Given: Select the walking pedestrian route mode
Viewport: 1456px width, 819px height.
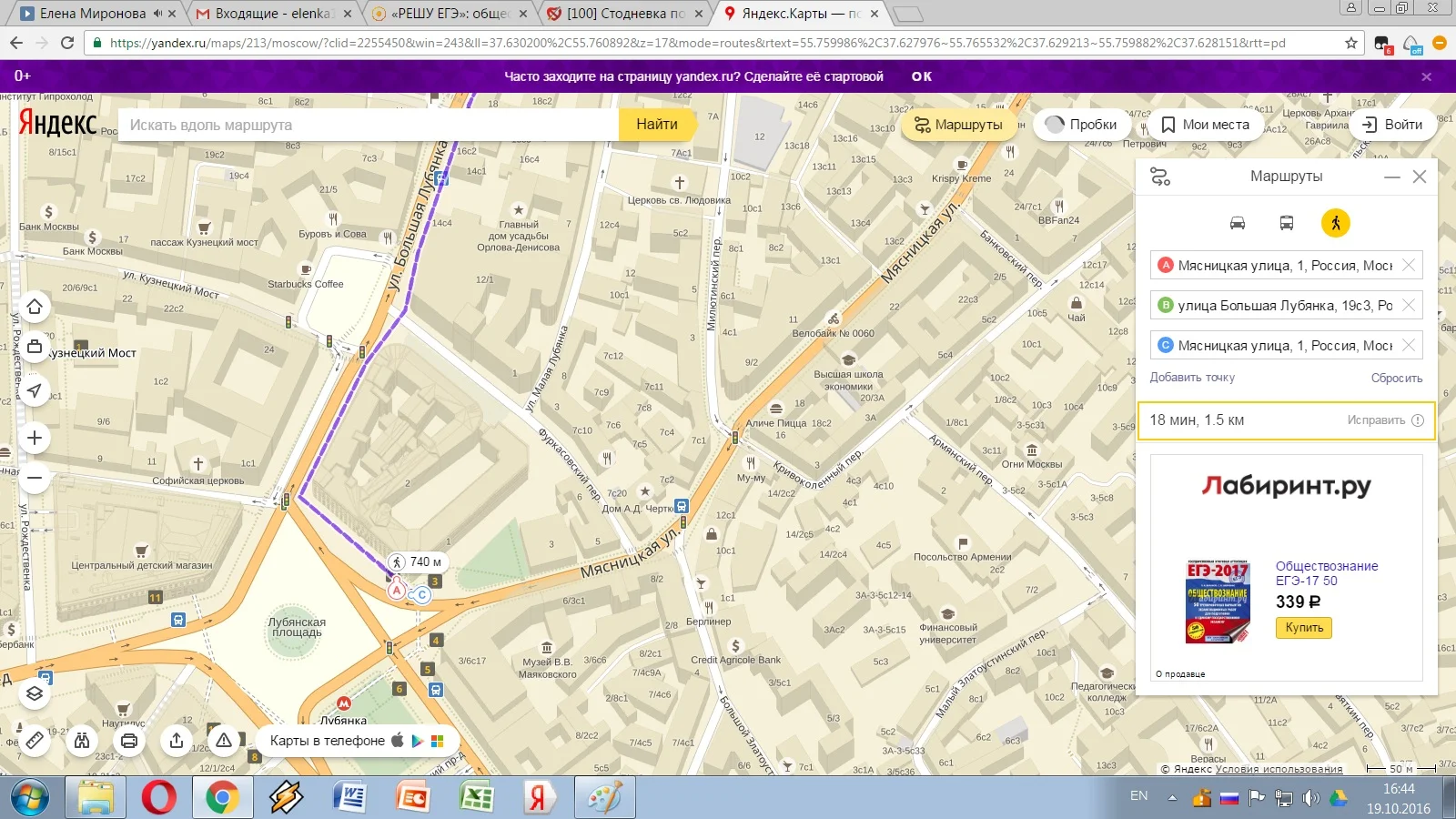Looking at the screenshot, I should pos(1336,223).
